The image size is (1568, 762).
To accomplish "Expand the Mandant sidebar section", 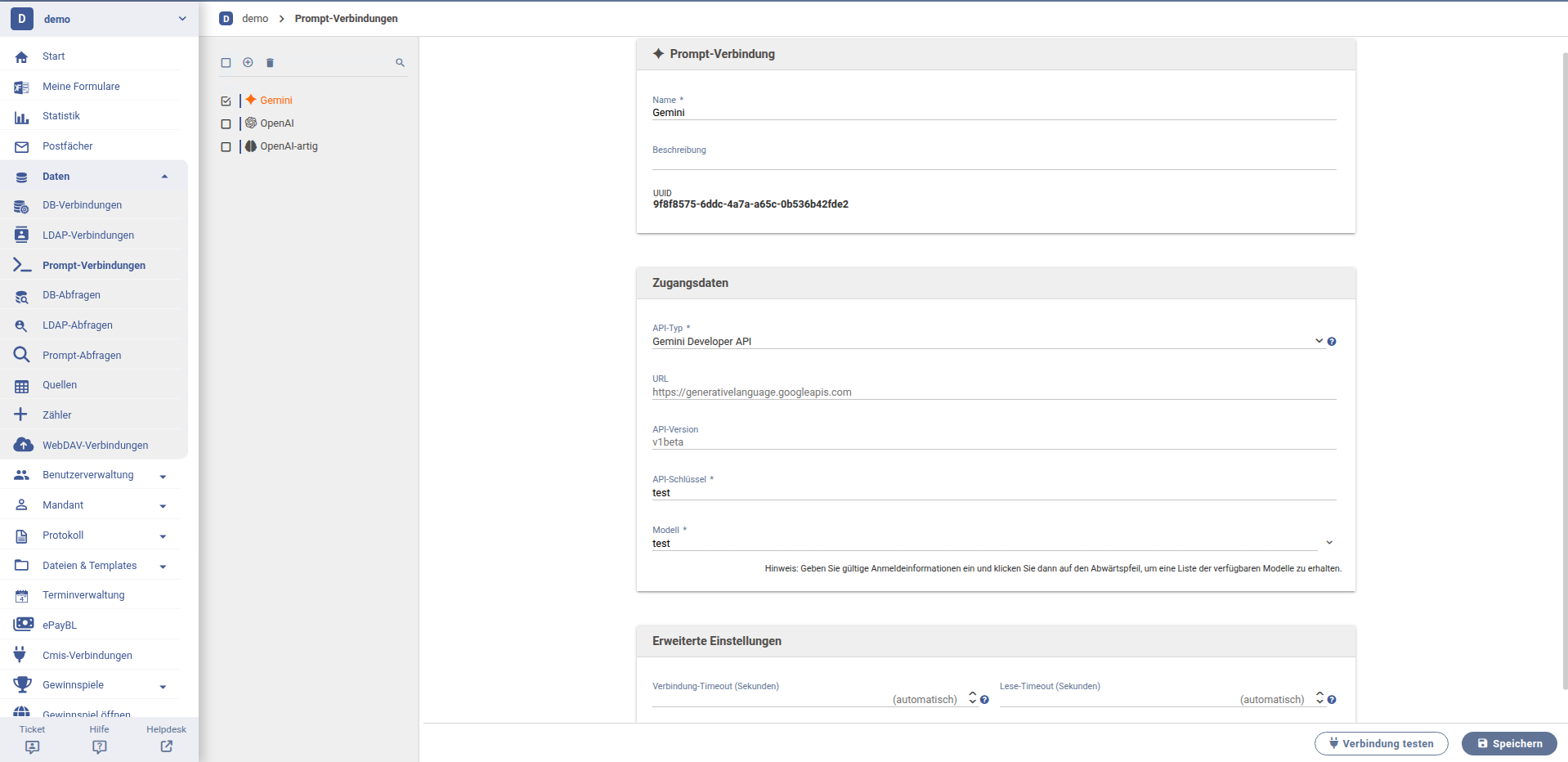I will tap(163, 506).
